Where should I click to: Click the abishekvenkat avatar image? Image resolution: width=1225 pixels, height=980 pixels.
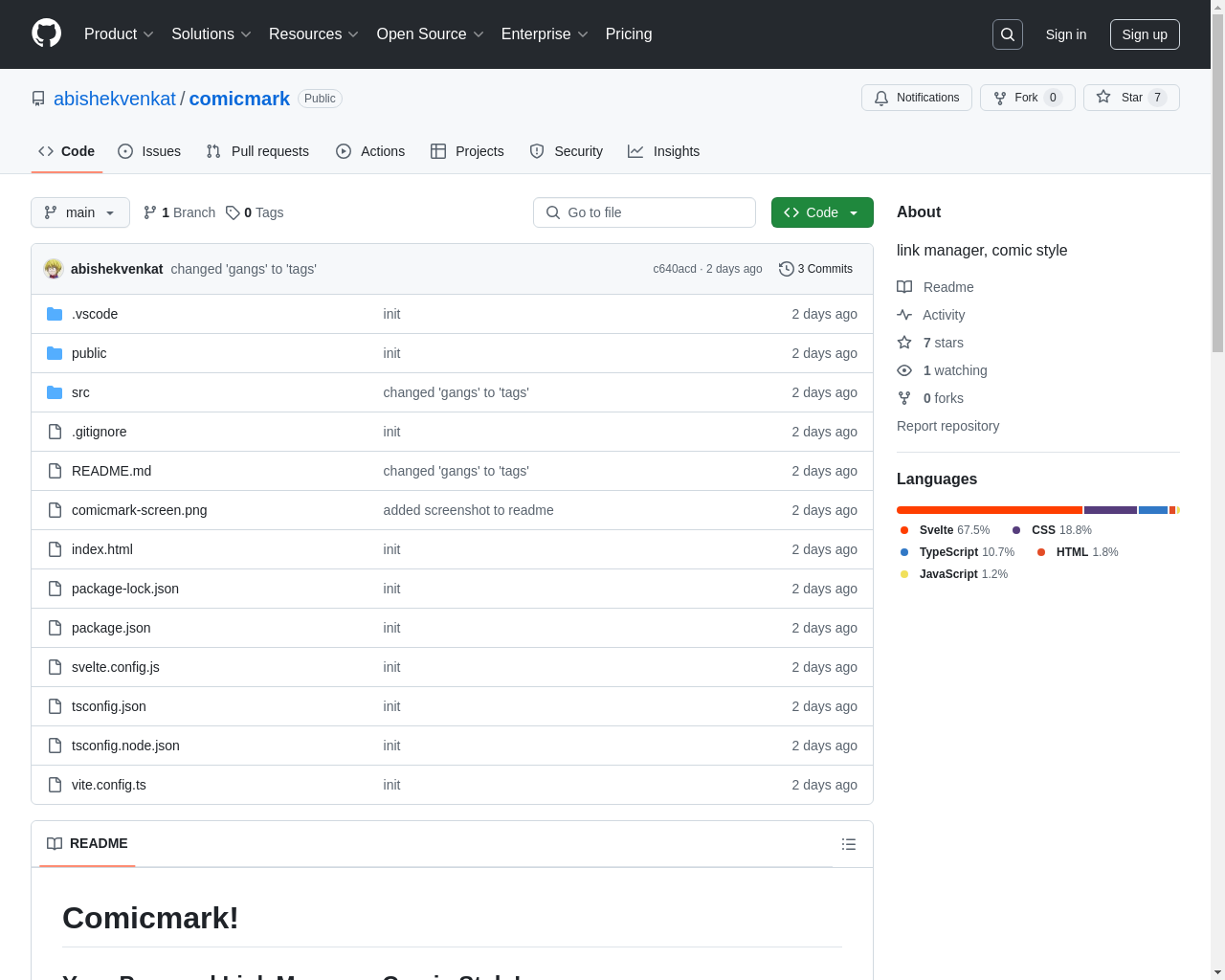[x=54, y=269]
